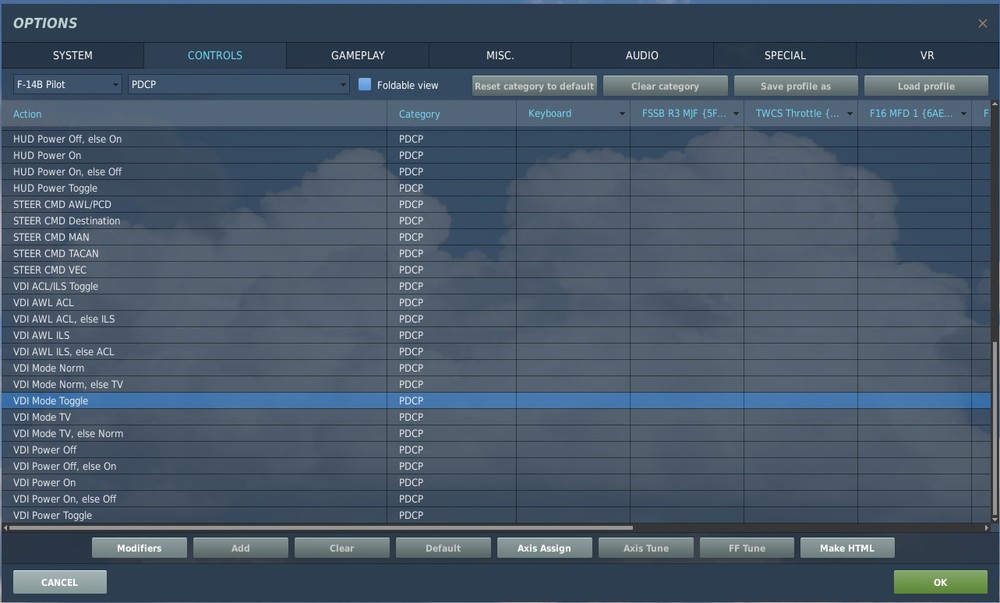This screenshot has width=1000, height=603.
Task: Select the STEER CMD VEC row
Action: point(496,270)
